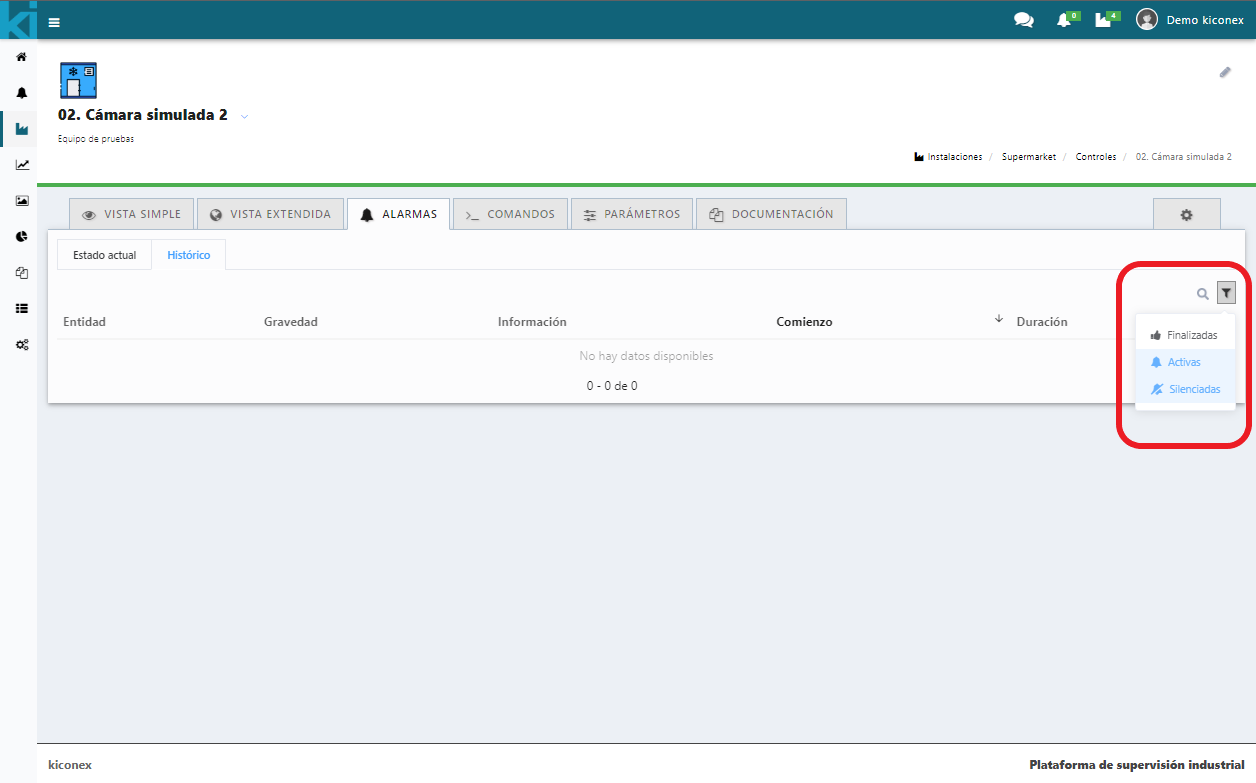Sort table by Comienzo column header
Image resolution: width=1256 pixels, height=783 pixels.
pyautogui.click(x=804, y=322)
